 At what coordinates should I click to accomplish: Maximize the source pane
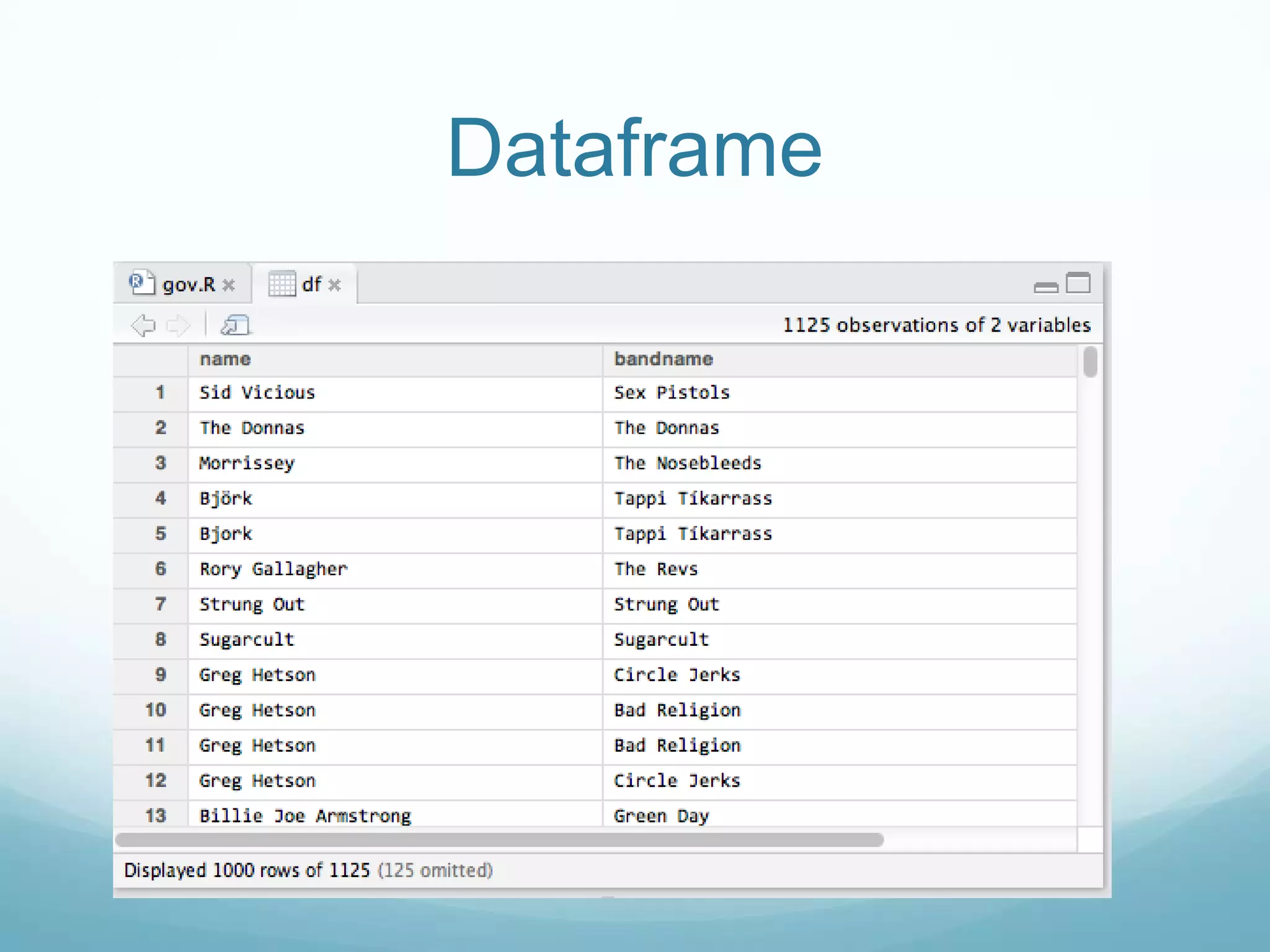[x=1078, y=283]
